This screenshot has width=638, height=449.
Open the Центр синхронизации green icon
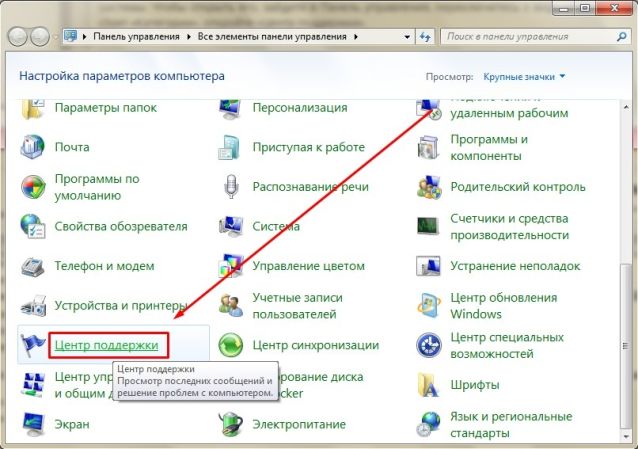[231, 346]
